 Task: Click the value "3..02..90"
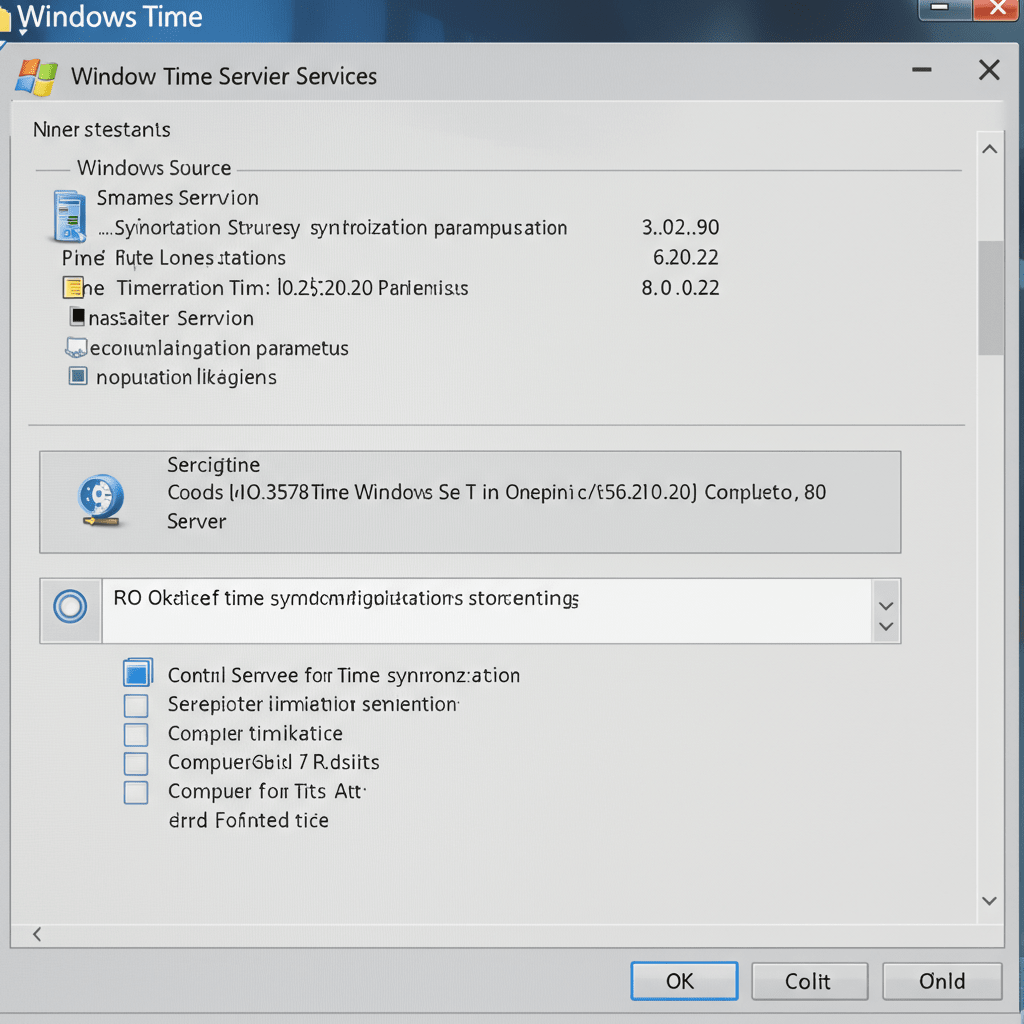[x=680, y=227]
